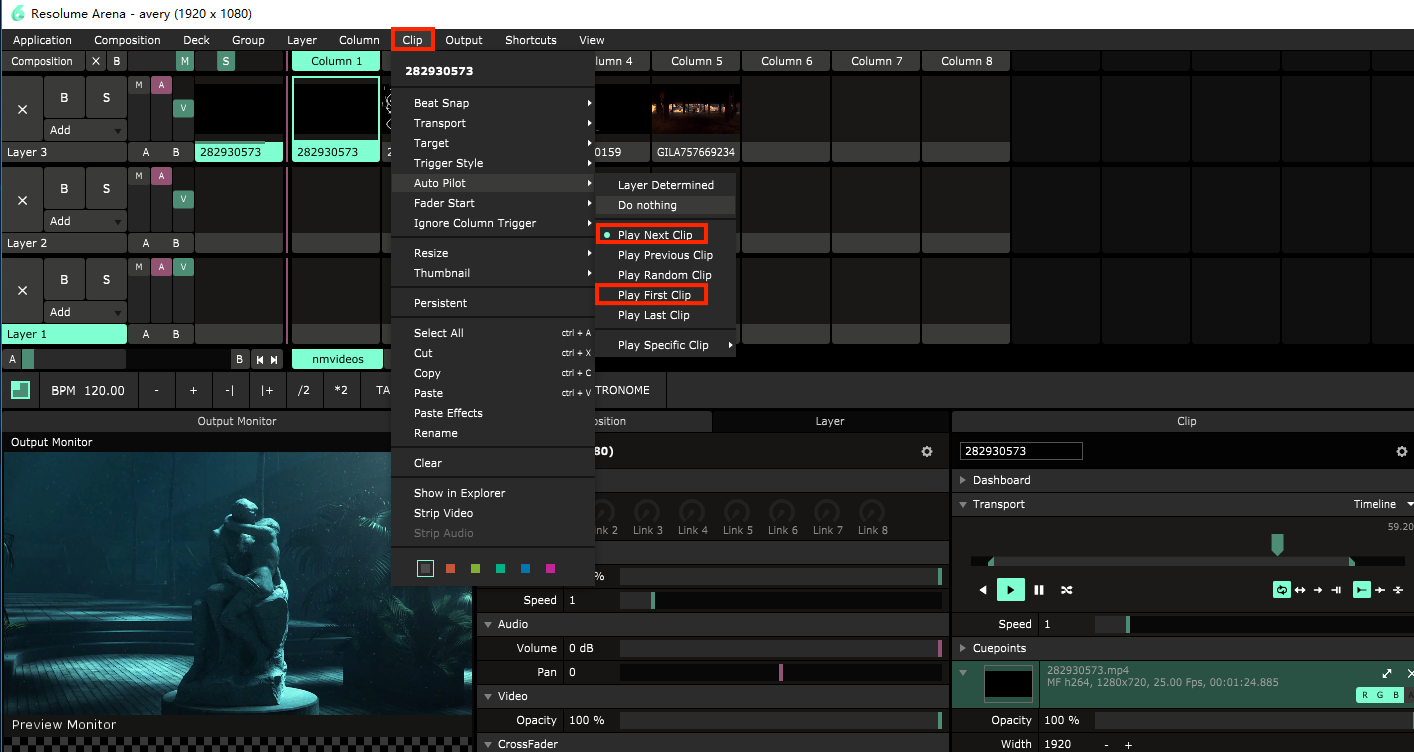Click the play forward transport button

1011,590
